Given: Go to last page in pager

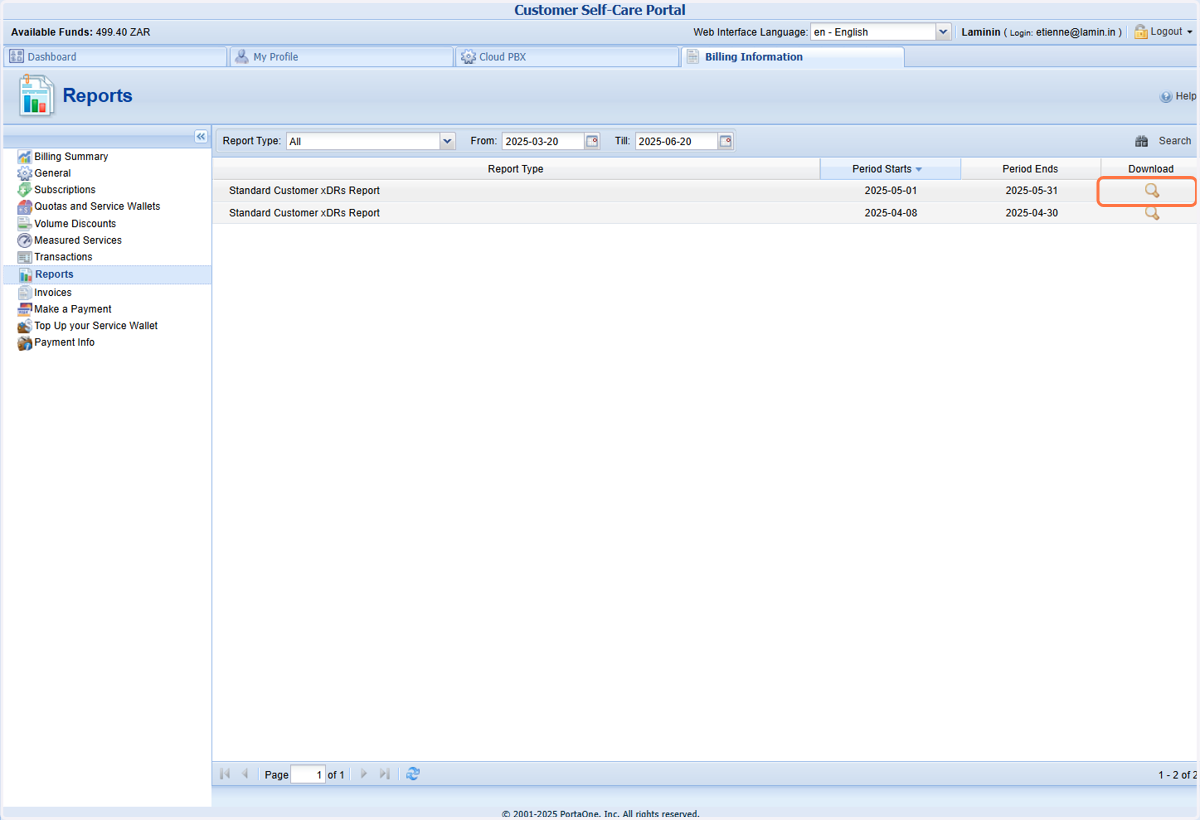Looking at the screenshot, I should point(385,774).
